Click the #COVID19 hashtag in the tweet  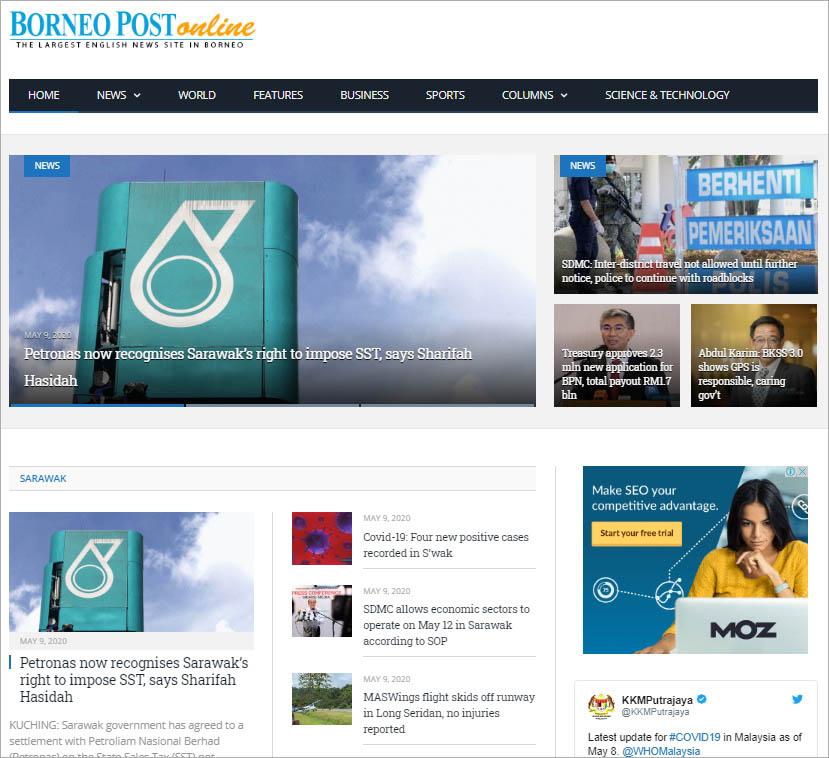[695, 737]
